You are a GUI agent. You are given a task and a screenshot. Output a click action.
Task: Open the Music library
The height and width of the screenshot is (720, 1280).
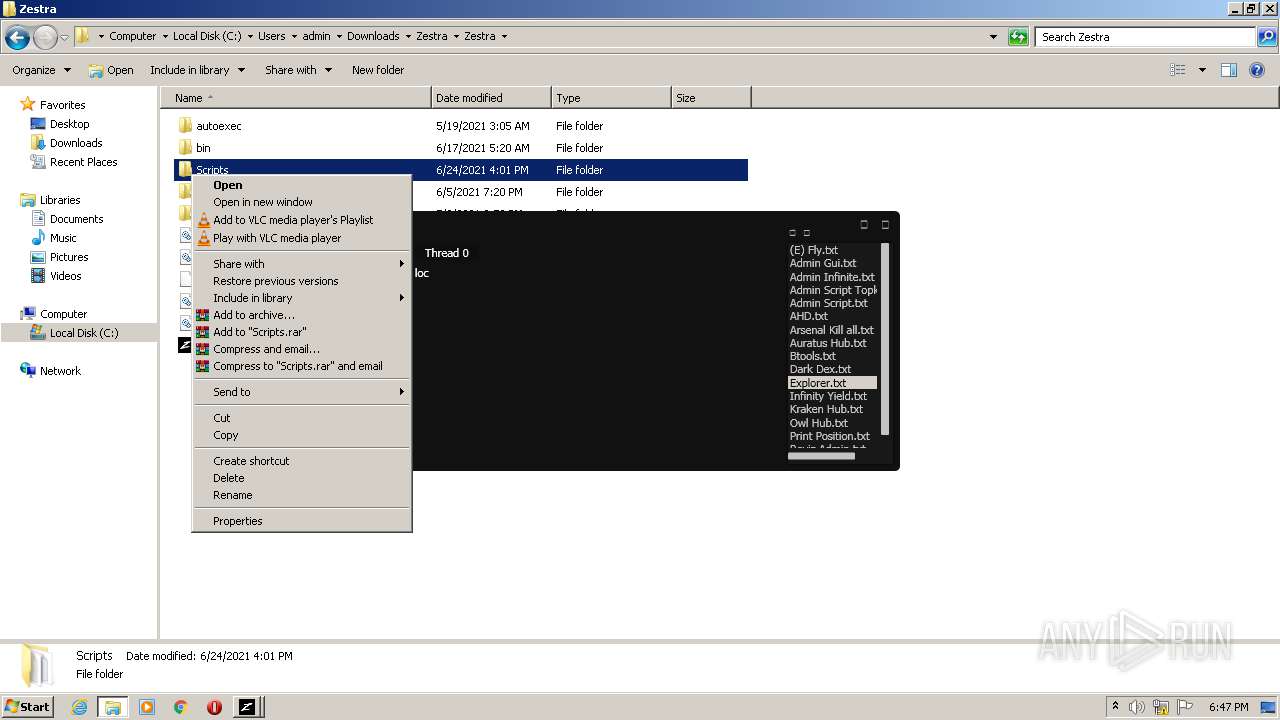[63, 238]
